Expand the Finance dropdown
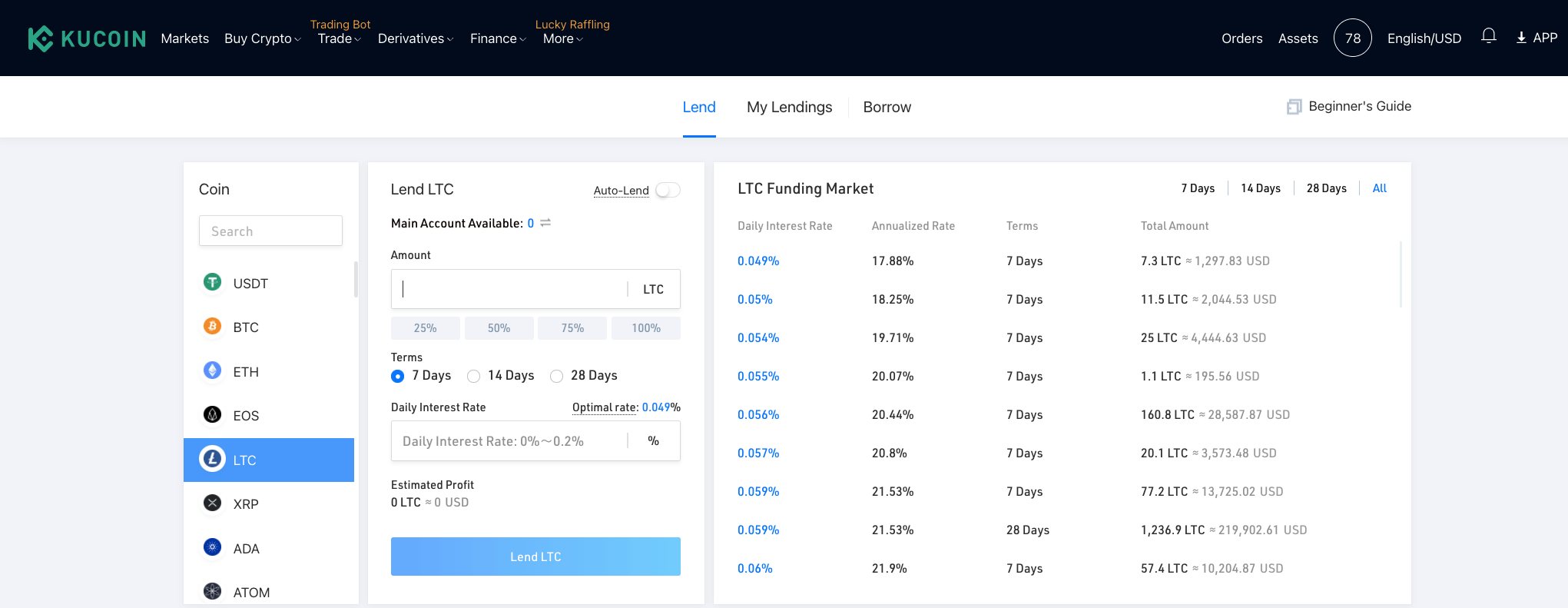 click(x=498, y=38)
